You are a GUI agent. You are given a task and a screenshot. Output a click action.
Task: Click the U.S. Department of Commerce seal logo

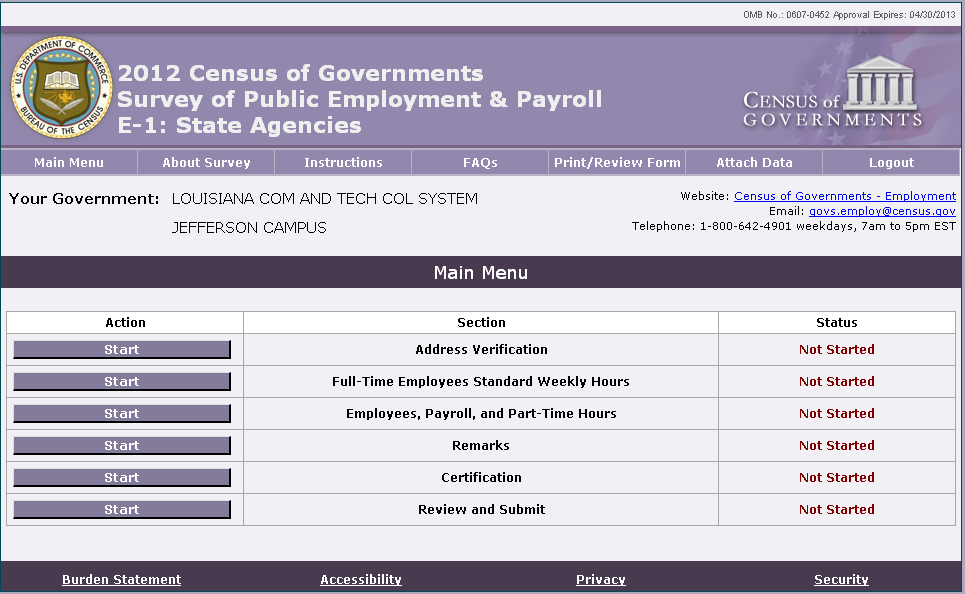[62, 87]
